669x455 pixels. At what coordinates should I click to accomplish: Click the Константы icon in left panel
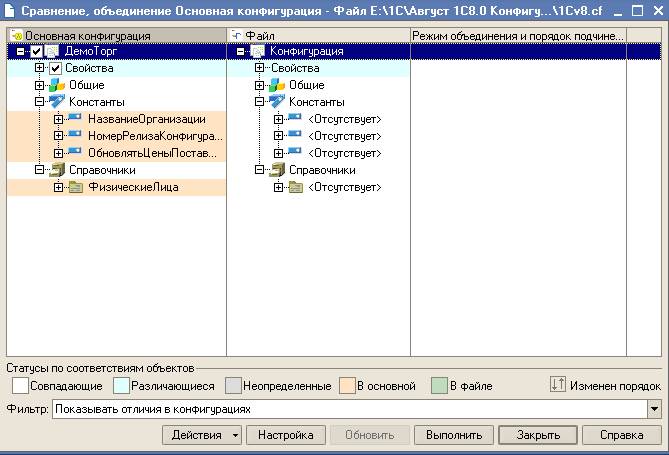click(x=57, y=102)
